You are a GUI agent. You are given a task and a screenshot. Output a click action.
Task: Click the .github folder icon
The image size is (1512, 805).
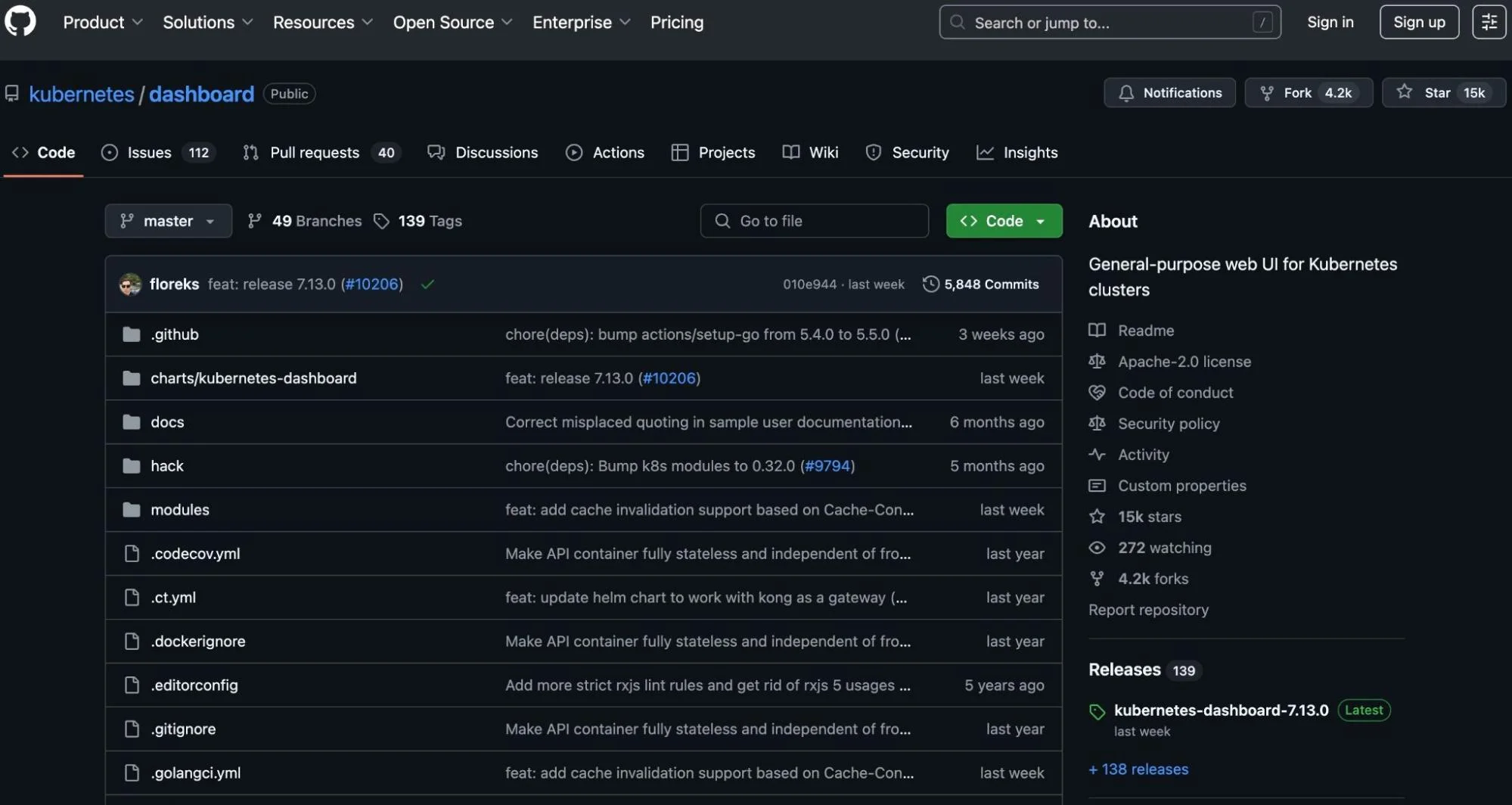(132, 334)
